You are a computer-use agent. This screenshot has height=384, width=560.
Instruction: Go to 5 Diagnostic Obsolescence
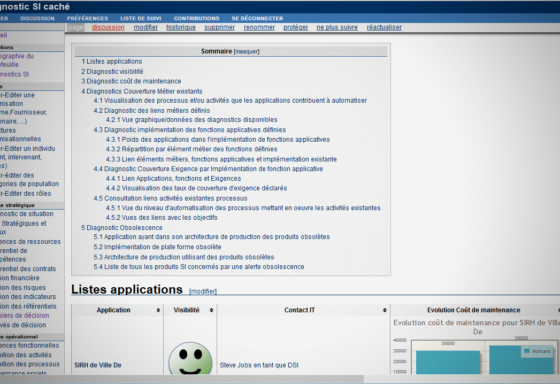click(x=122, y=228)
